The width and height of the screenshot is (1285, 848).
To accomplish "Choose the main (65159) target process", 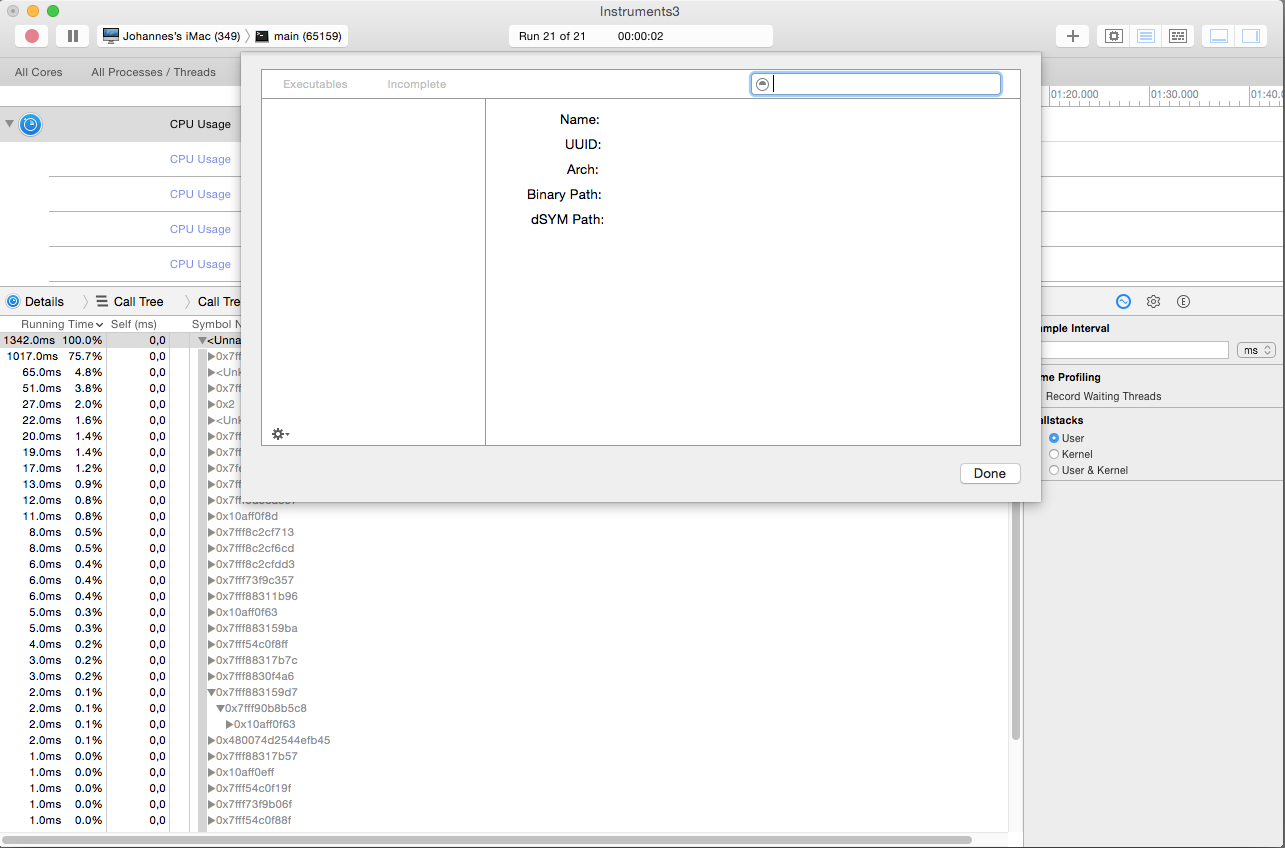I will tap(298, 36).
